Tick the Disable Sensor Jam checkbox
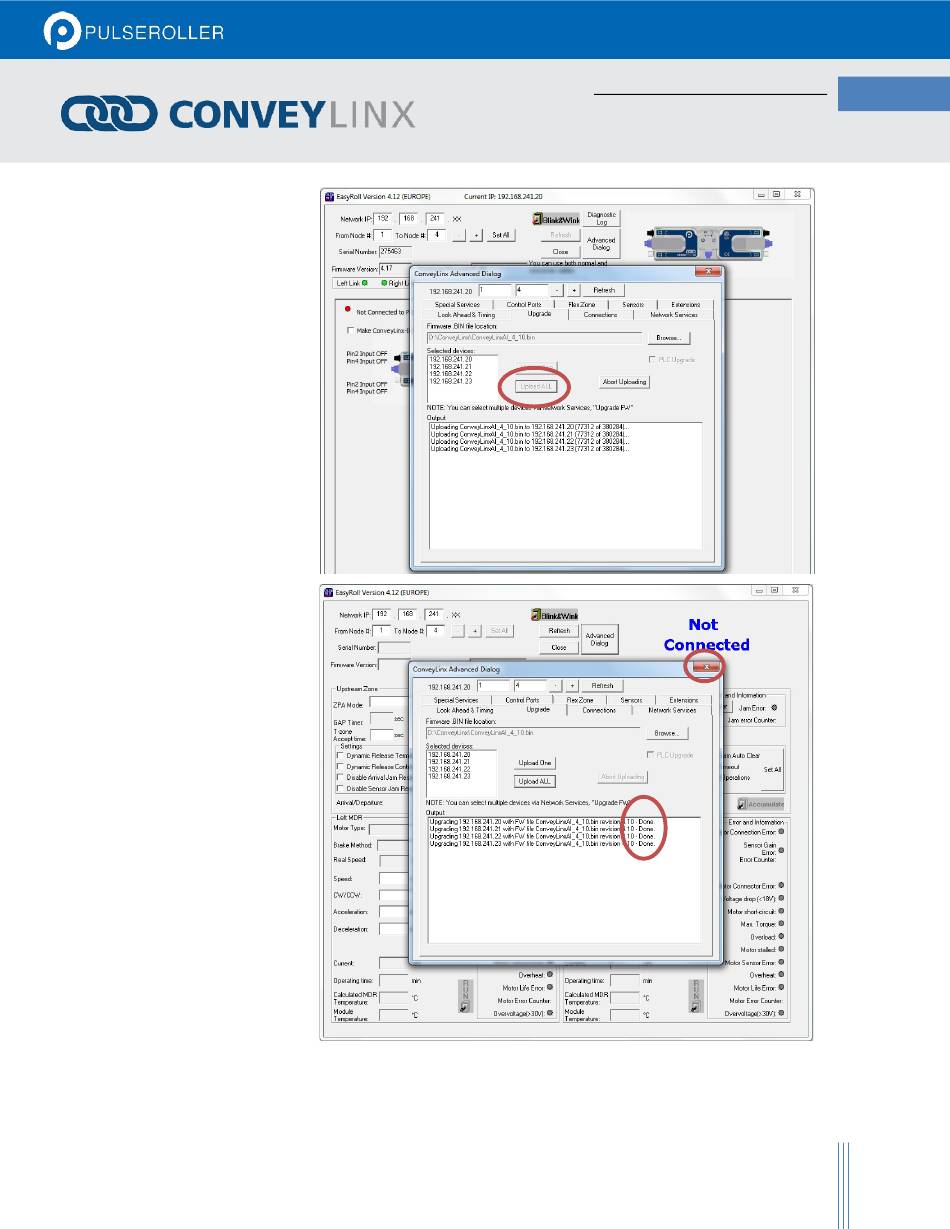This screenshot has height=1229, width=950. (x=342, y=788)
